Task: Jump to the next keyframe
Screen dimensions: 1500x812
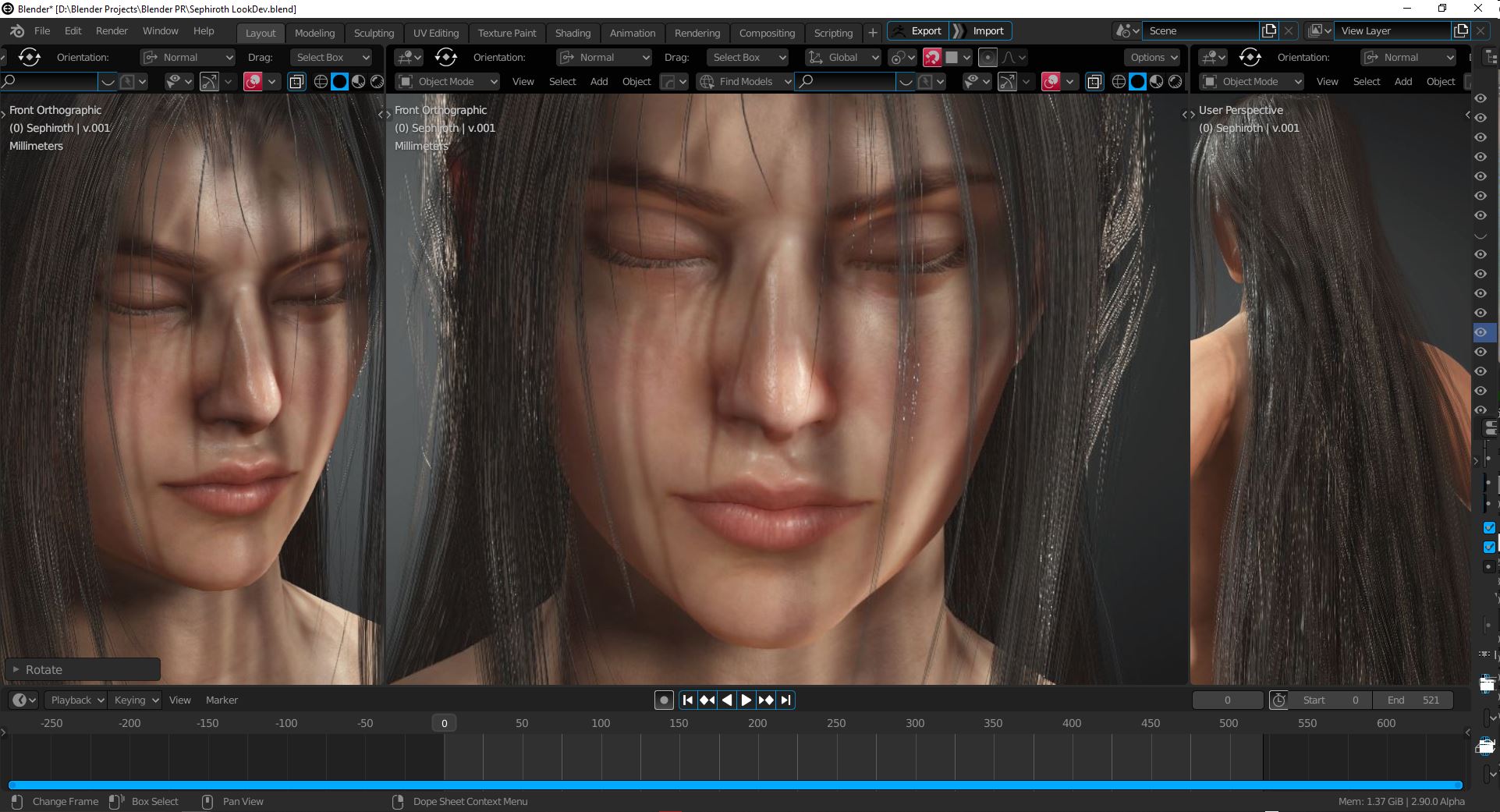Action: pyautogui.click(x=765, y=700)
